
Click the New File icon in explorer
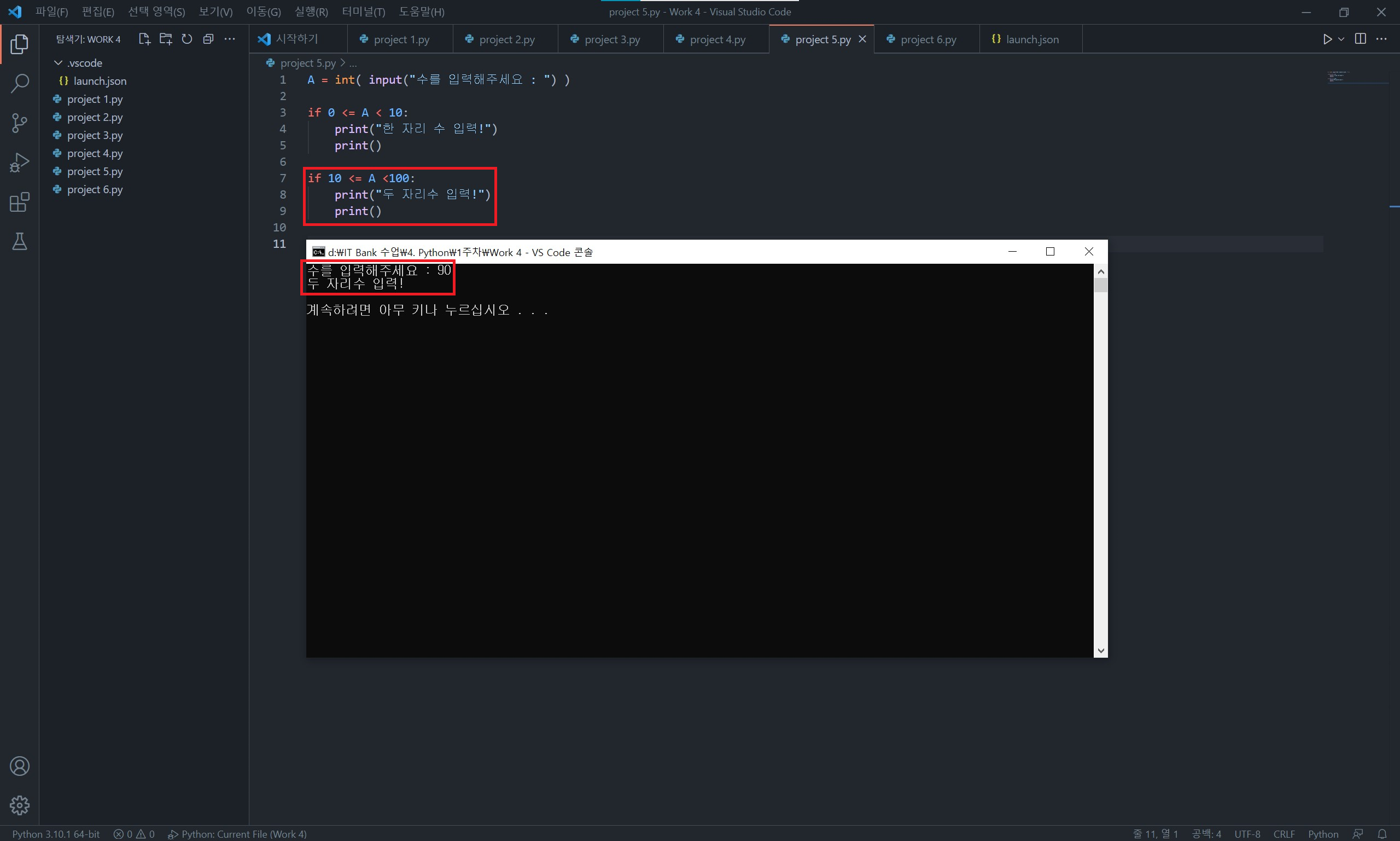coord(144,39)
